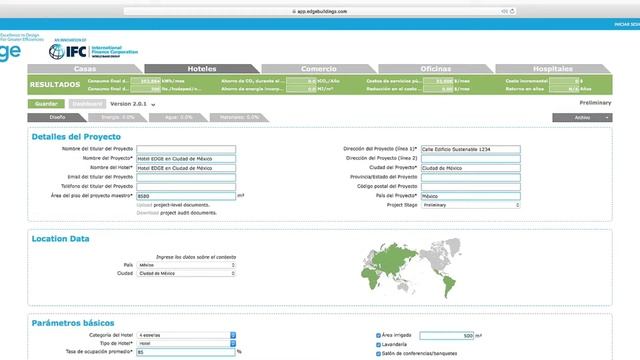This screenshot has height=360, width=640.
Task: Click the green Guardar button
Action: click(46, 104)
